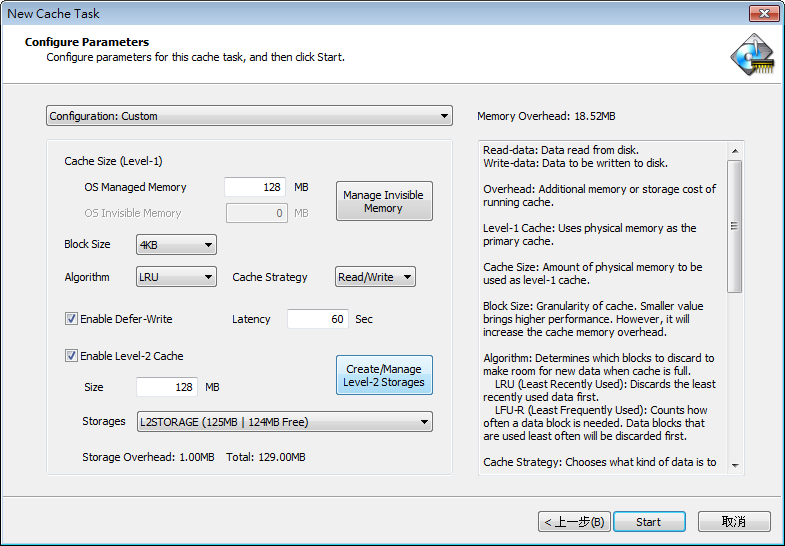Click the help text scroll down arrow
The image size is (785, 546).
click(x=734, y=465)
